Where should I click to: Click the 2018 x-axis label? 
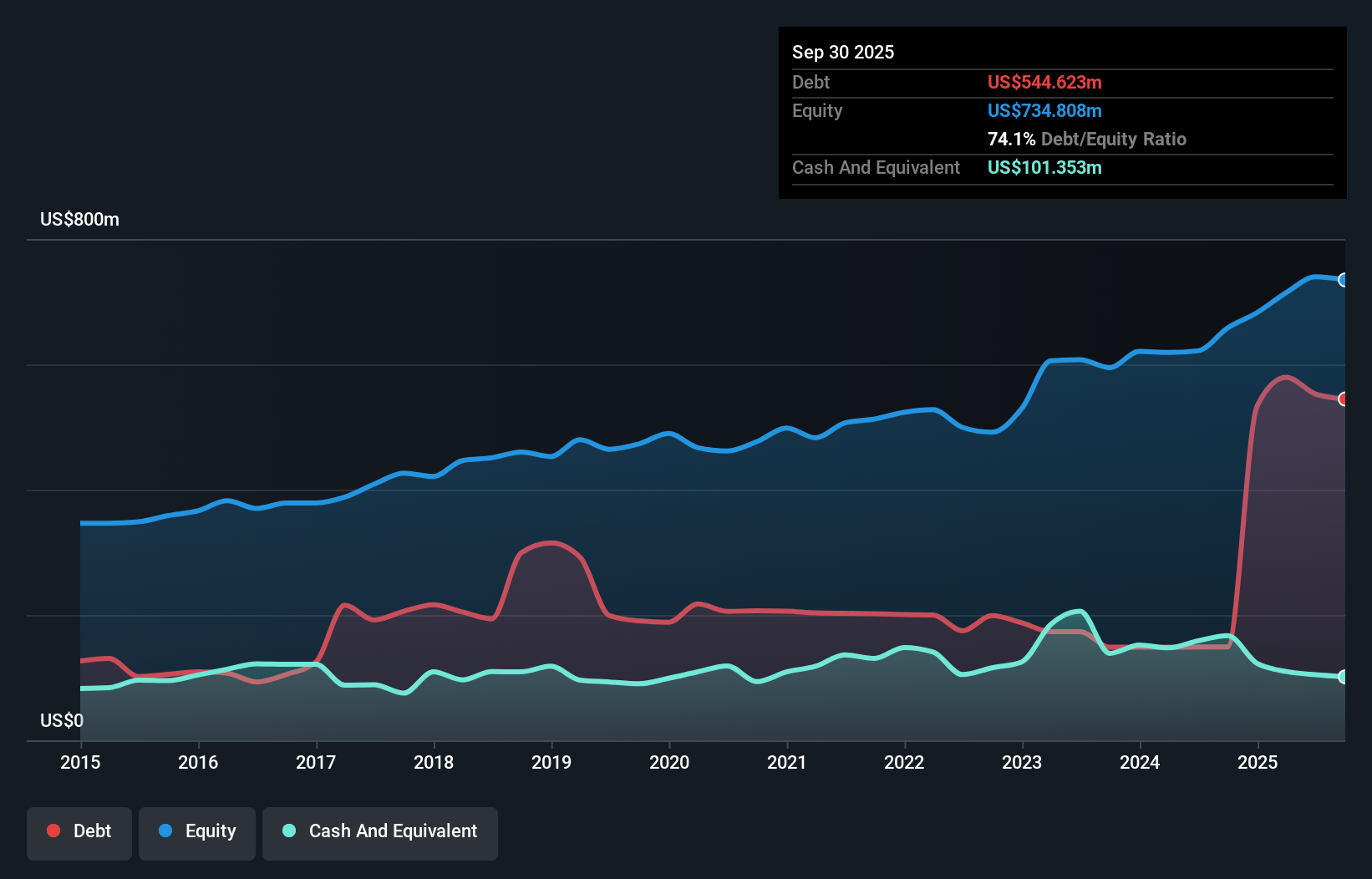pyautogui.click(x=434, y=762)
